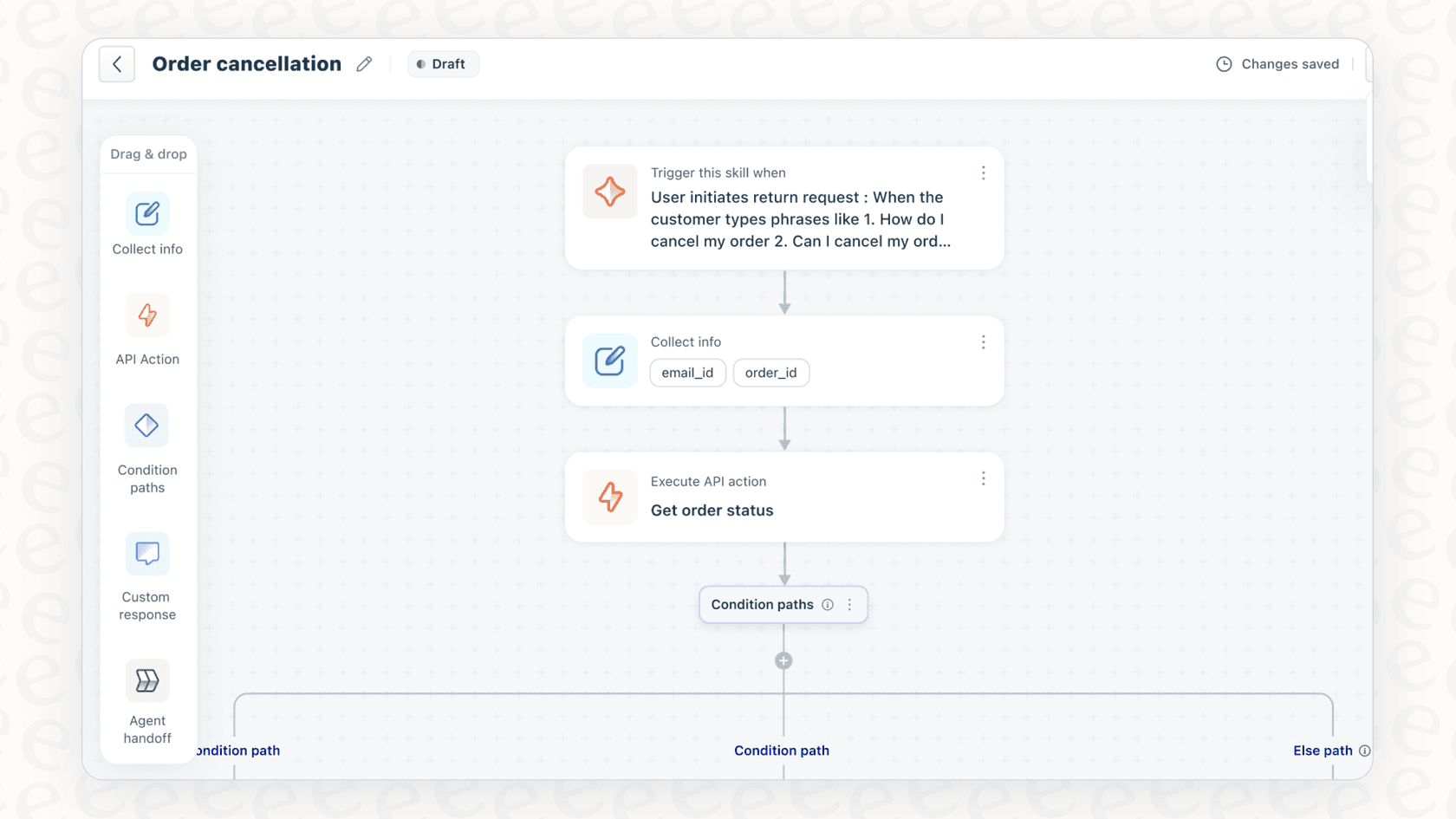Select the order_id field chip
The image size is (1456, 819).
(770, 373)
